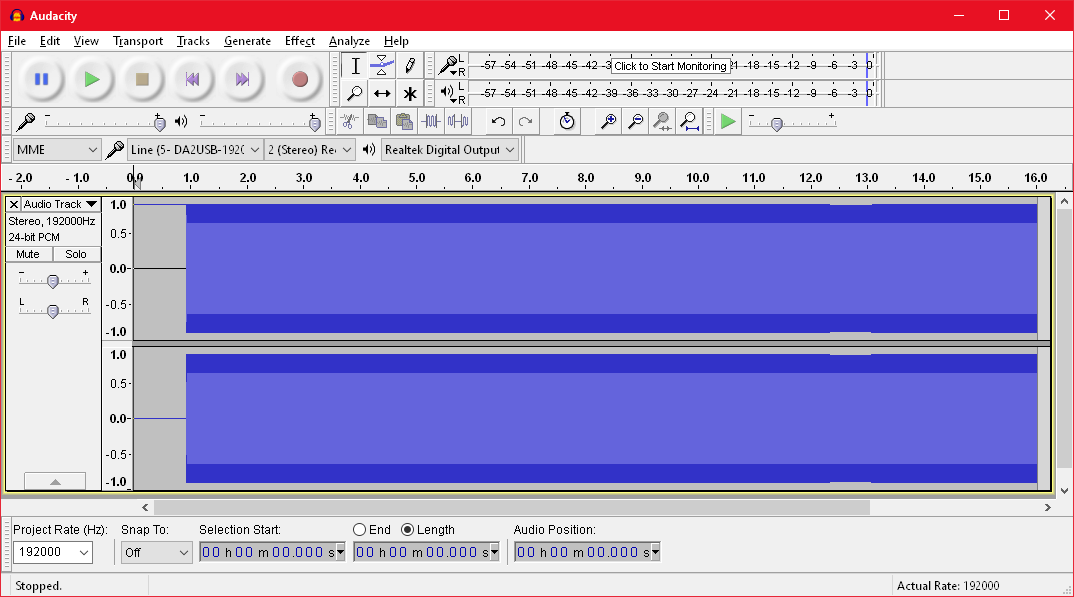Image resolution: width=1074 pixels, height=597 pixels.
Task: Click the Trim Audio icon
Action: pyautogui.click(x=431, y=122)
